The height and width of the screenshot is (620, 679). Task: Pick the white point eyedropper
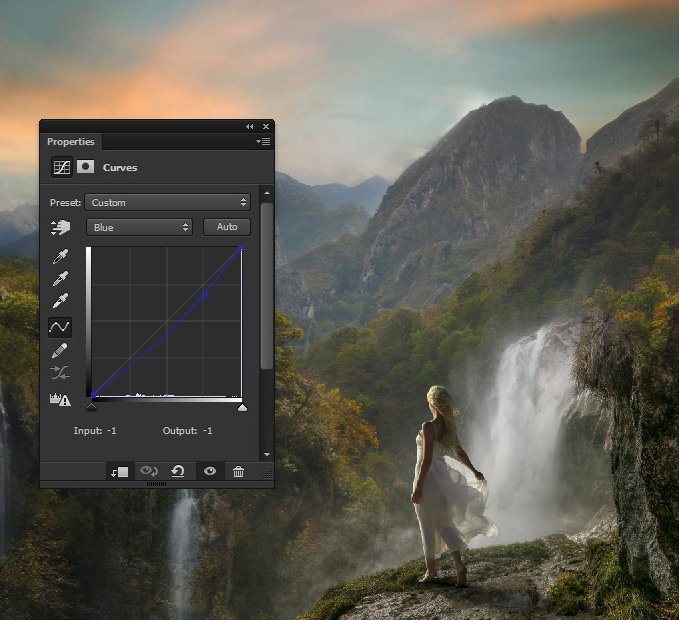click(60, 302)
